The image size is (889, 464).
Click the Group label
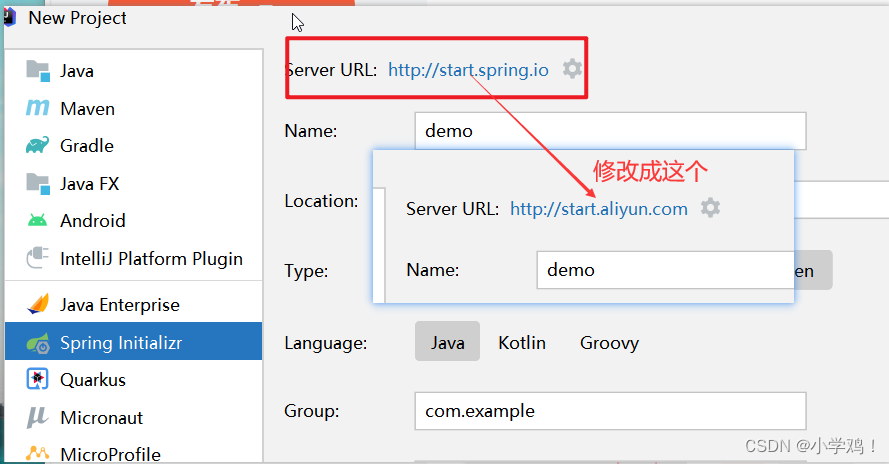point(312,411)
